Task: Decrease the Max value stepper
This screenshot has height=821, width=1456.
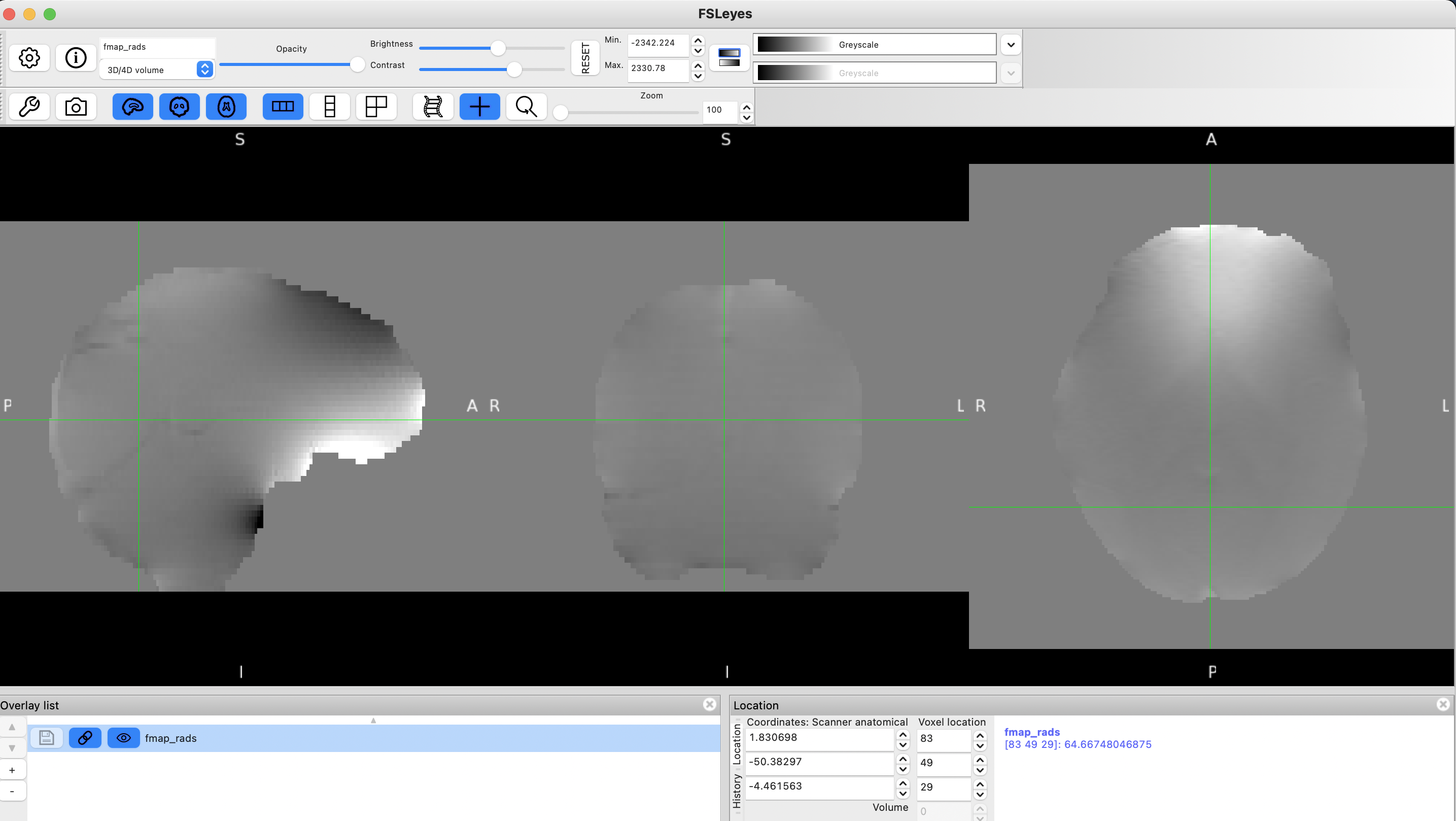Action: (698, 76)
